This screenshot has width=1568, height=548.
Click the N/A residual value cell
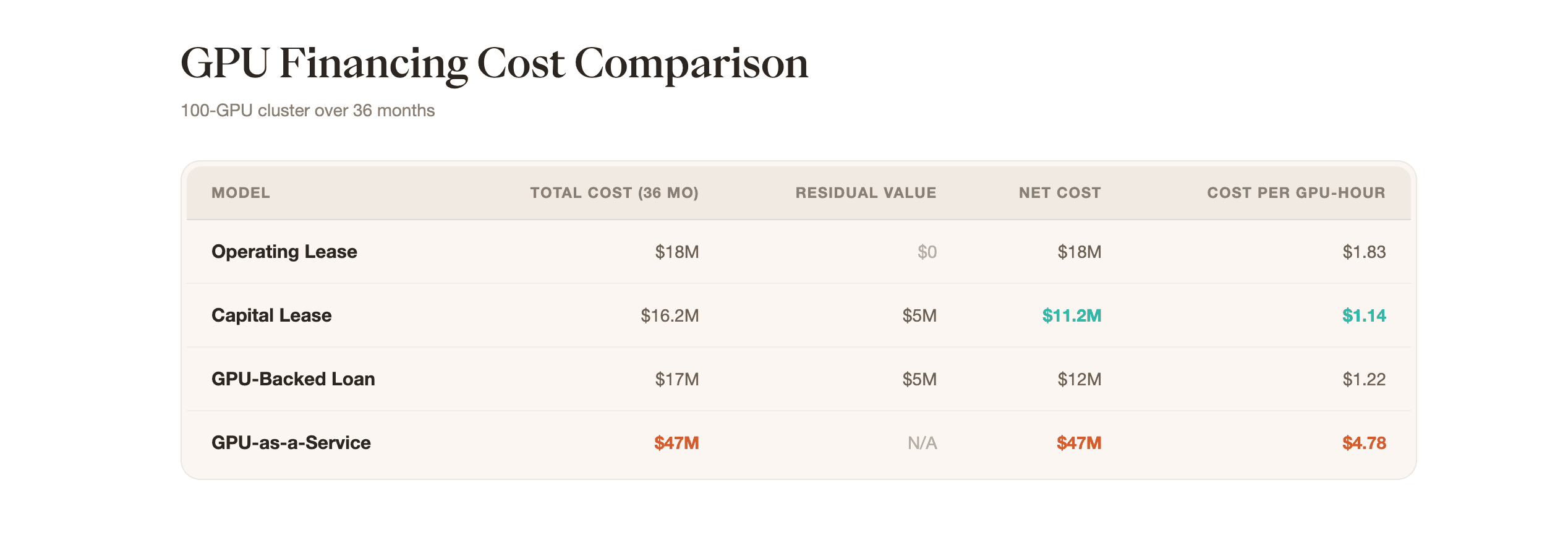pos(922,443)
